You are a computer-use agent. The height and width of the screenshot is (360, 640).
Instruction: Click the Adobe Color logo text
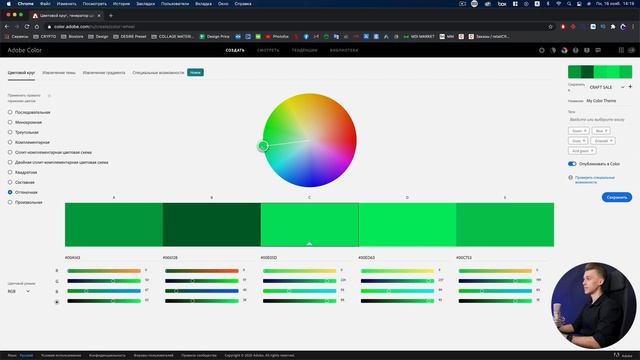(x=24, y=50)
